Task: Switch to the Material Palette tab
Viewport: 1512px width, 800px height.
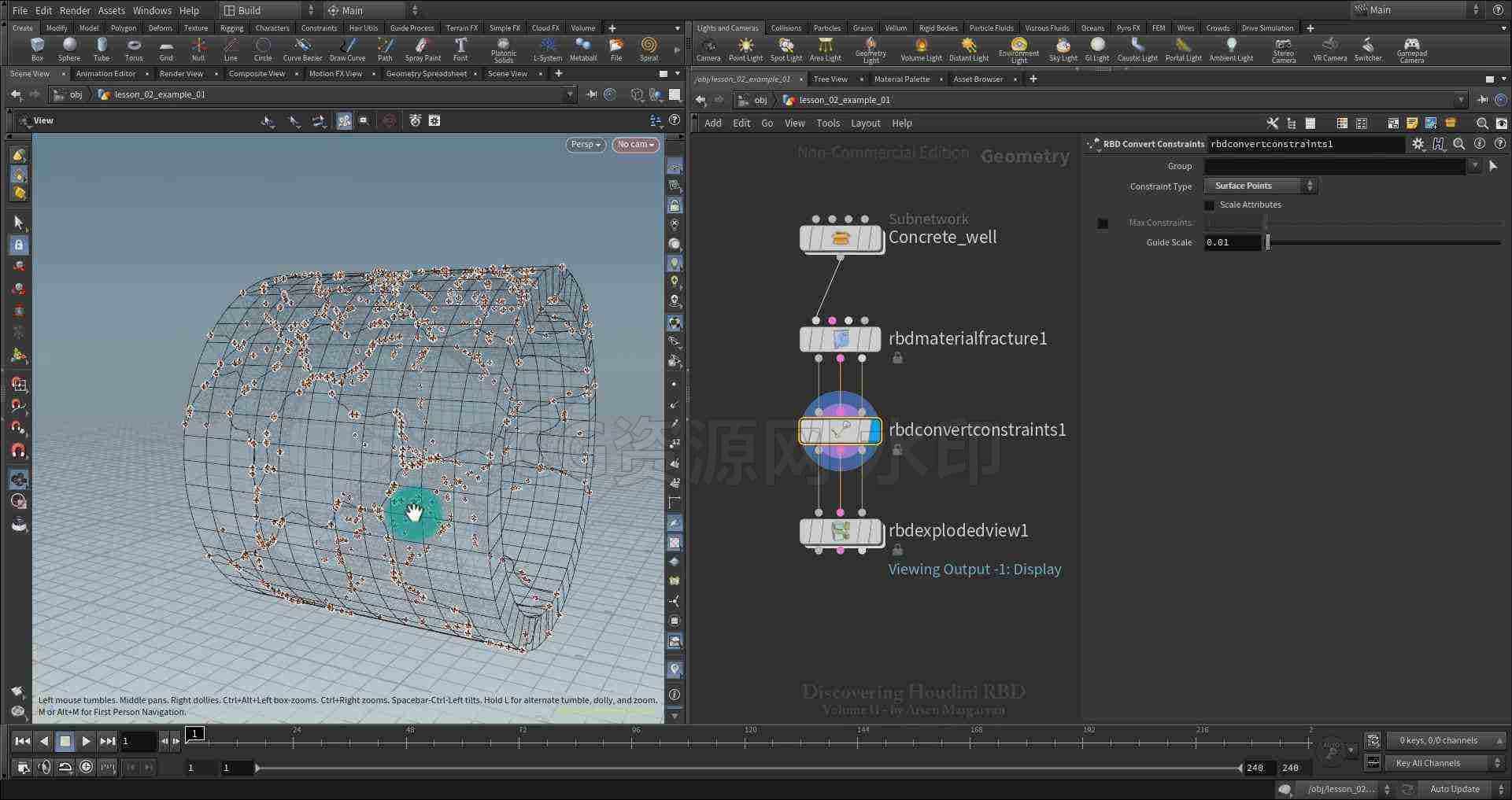Action: pos(902,79)
